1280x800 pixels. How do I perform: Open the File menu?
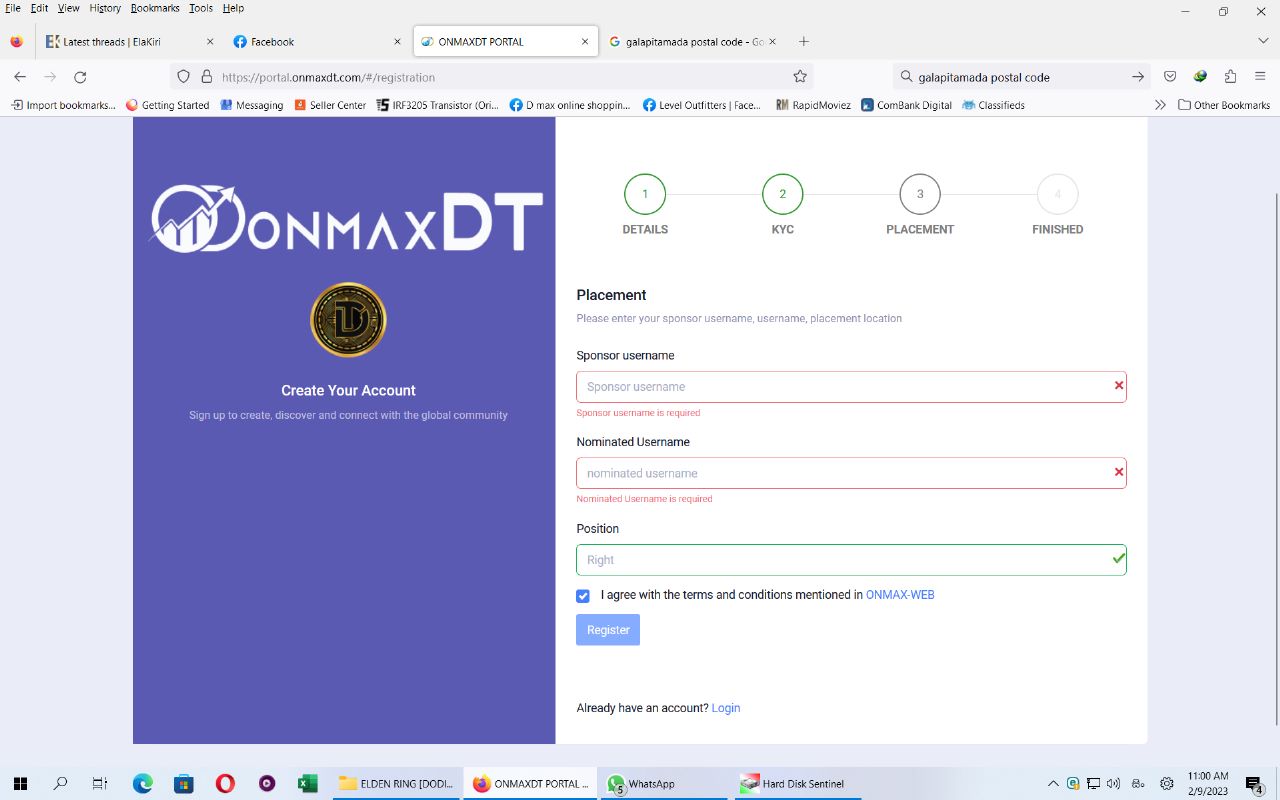click(x=13, y=8)
